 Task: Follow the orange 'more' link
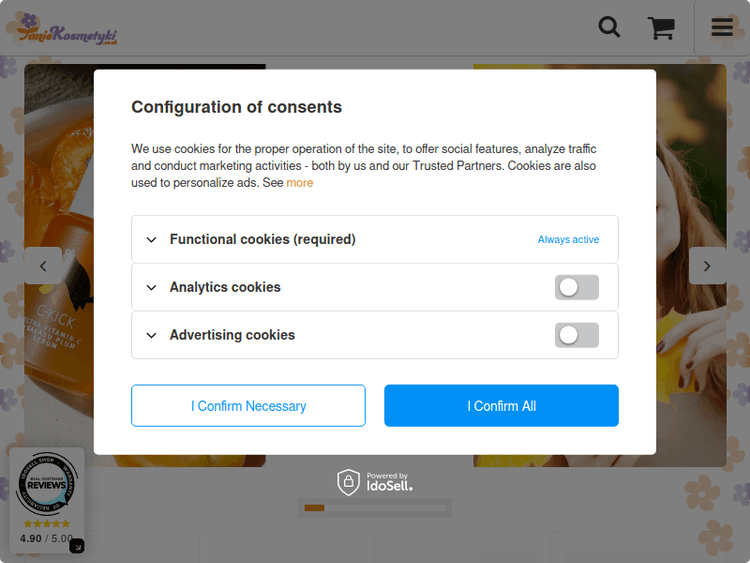coord(300,183)
